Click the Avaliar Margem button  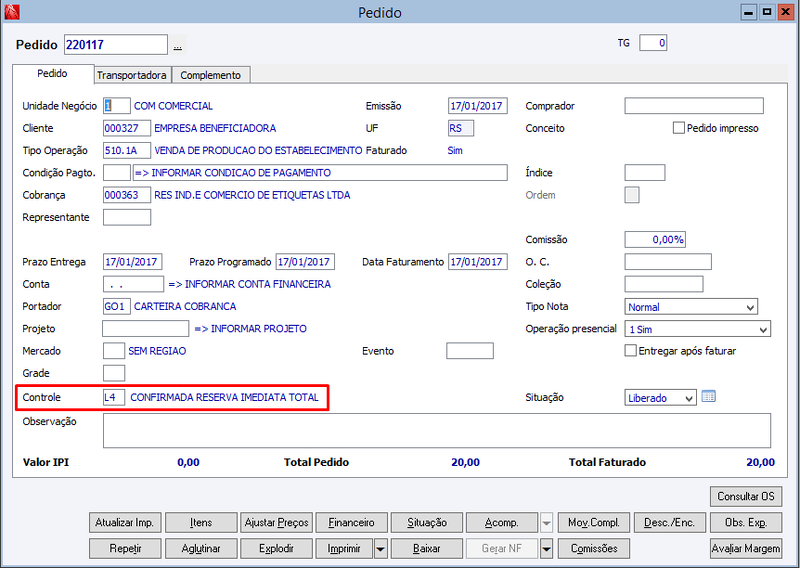745,549
